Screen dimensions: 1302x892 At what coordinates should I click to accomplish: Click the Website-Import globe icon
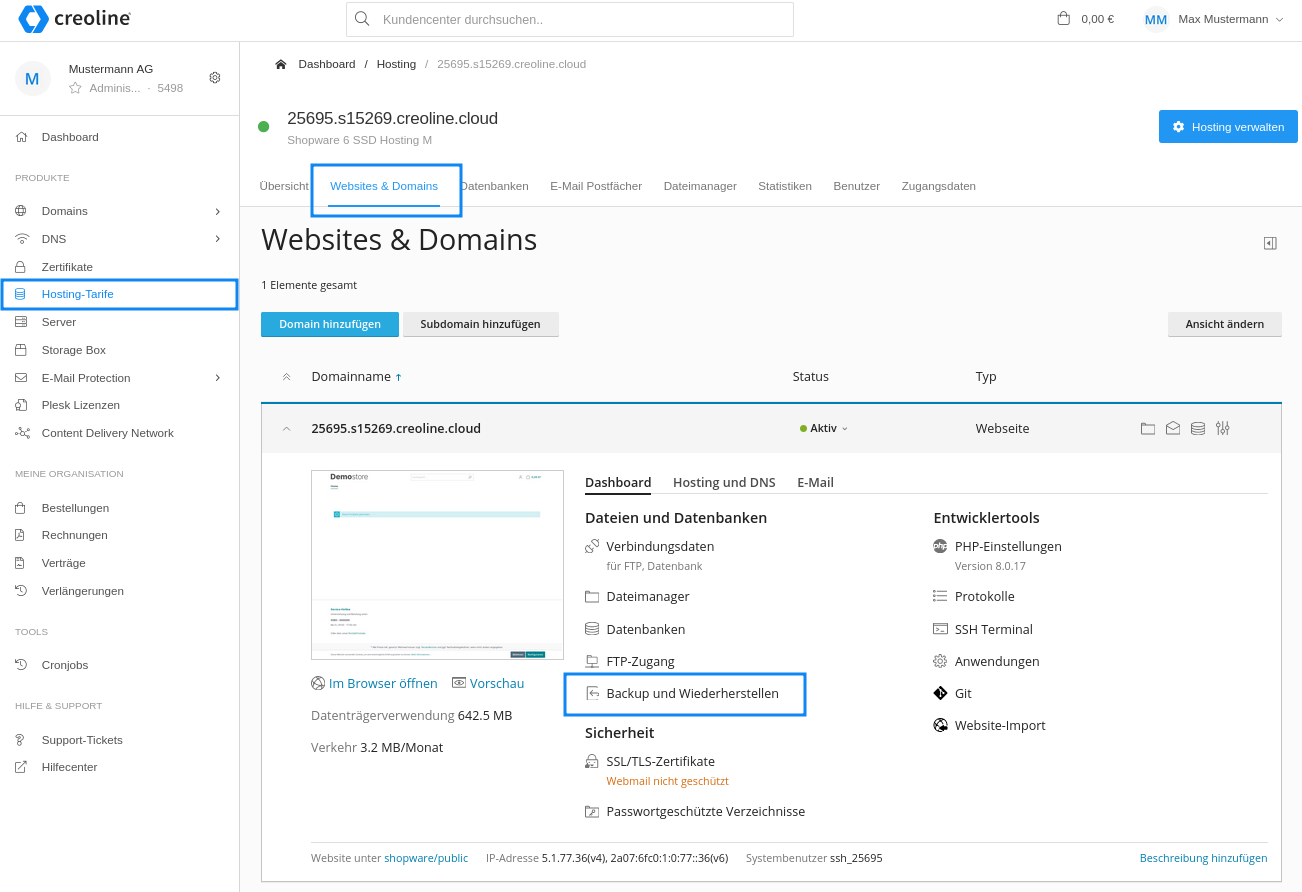click(x=940, y=725)
